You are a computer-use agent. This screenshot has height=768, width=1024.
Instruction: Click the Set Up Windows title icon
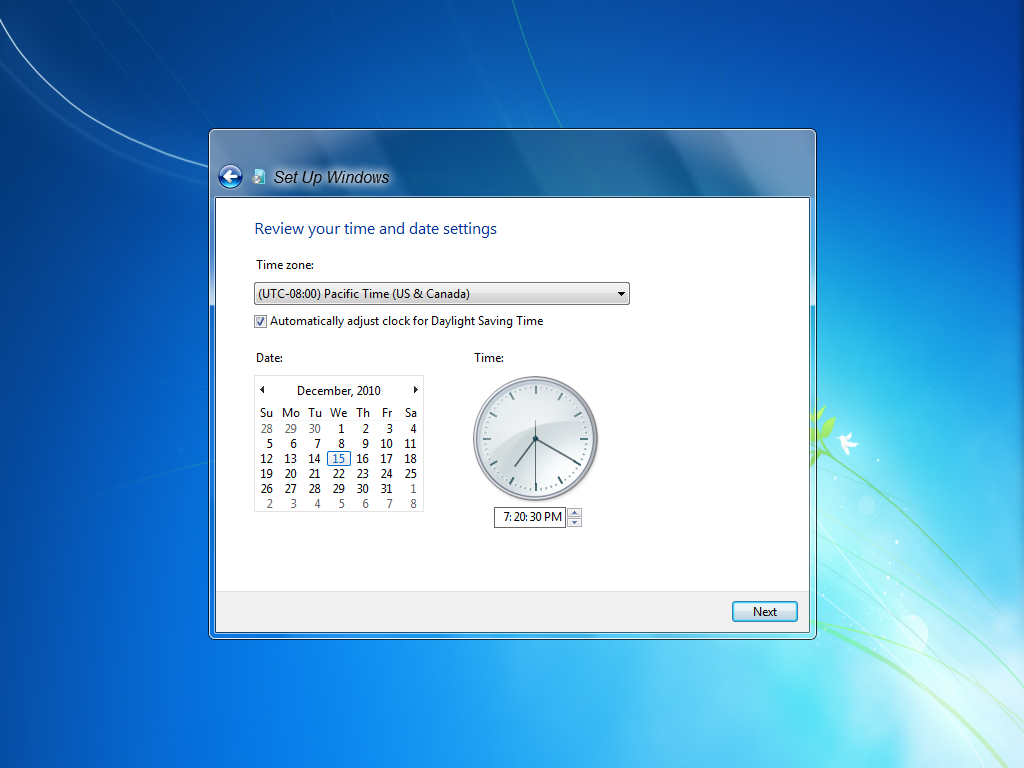pyautogui.click(x=259, y=176)
